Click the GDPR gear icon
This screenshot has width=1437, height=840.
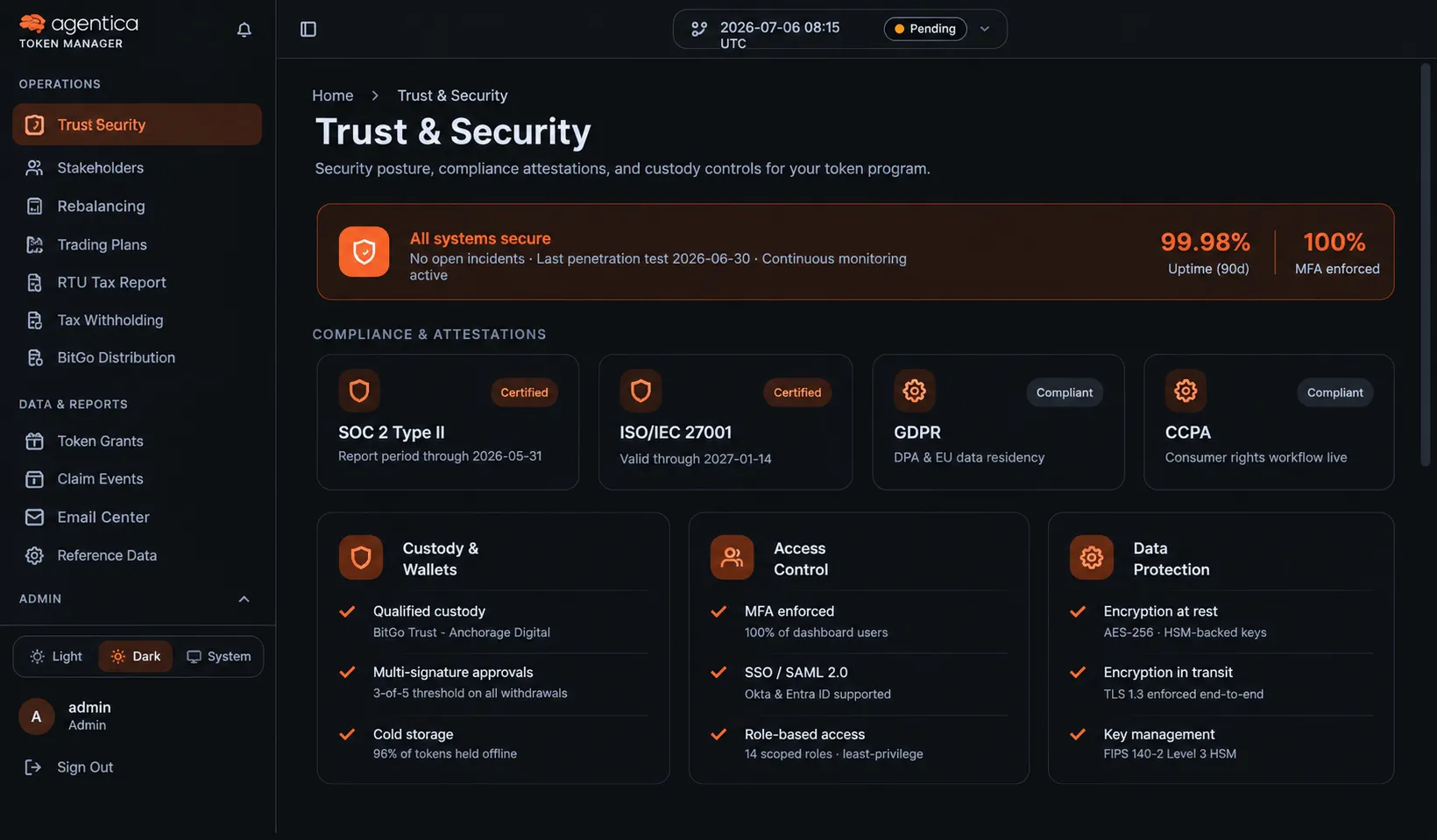915,391
